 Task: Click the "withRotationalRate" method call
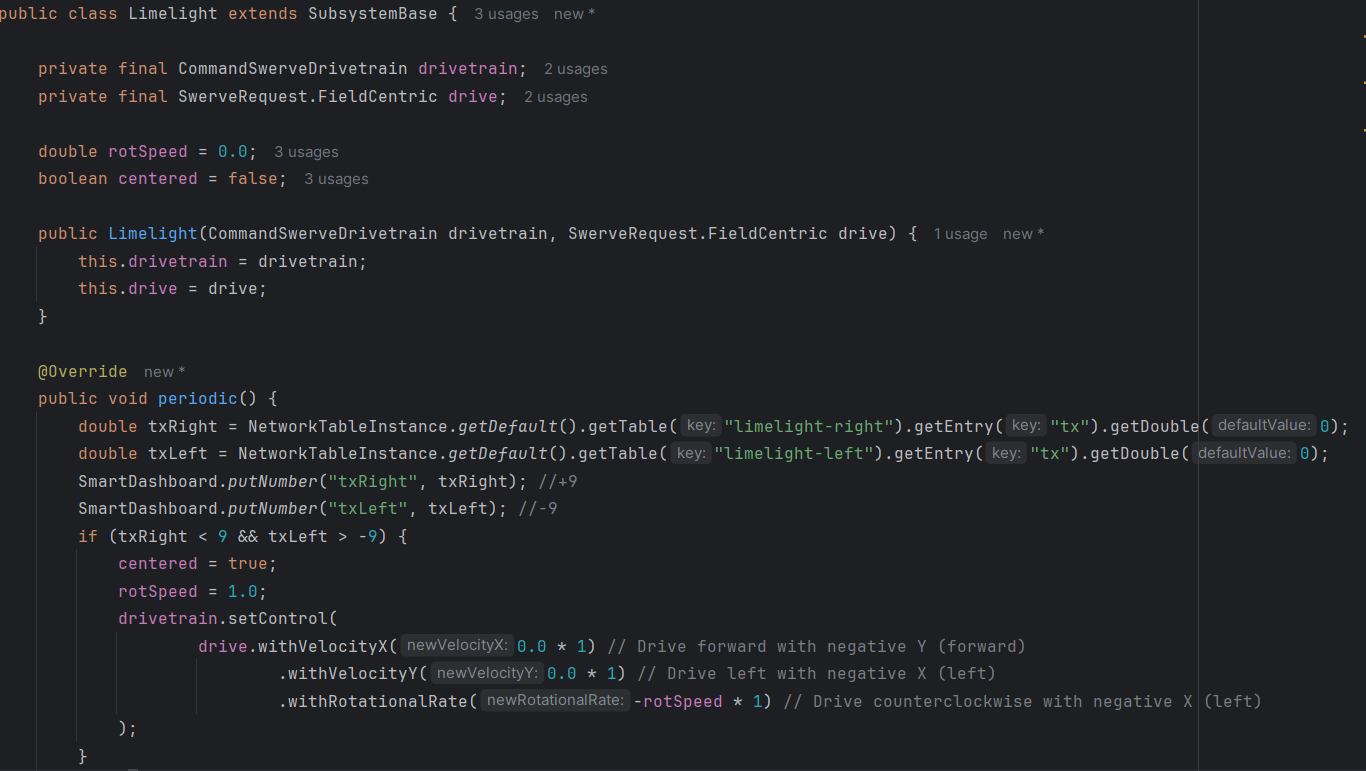[x=378, y=701]
